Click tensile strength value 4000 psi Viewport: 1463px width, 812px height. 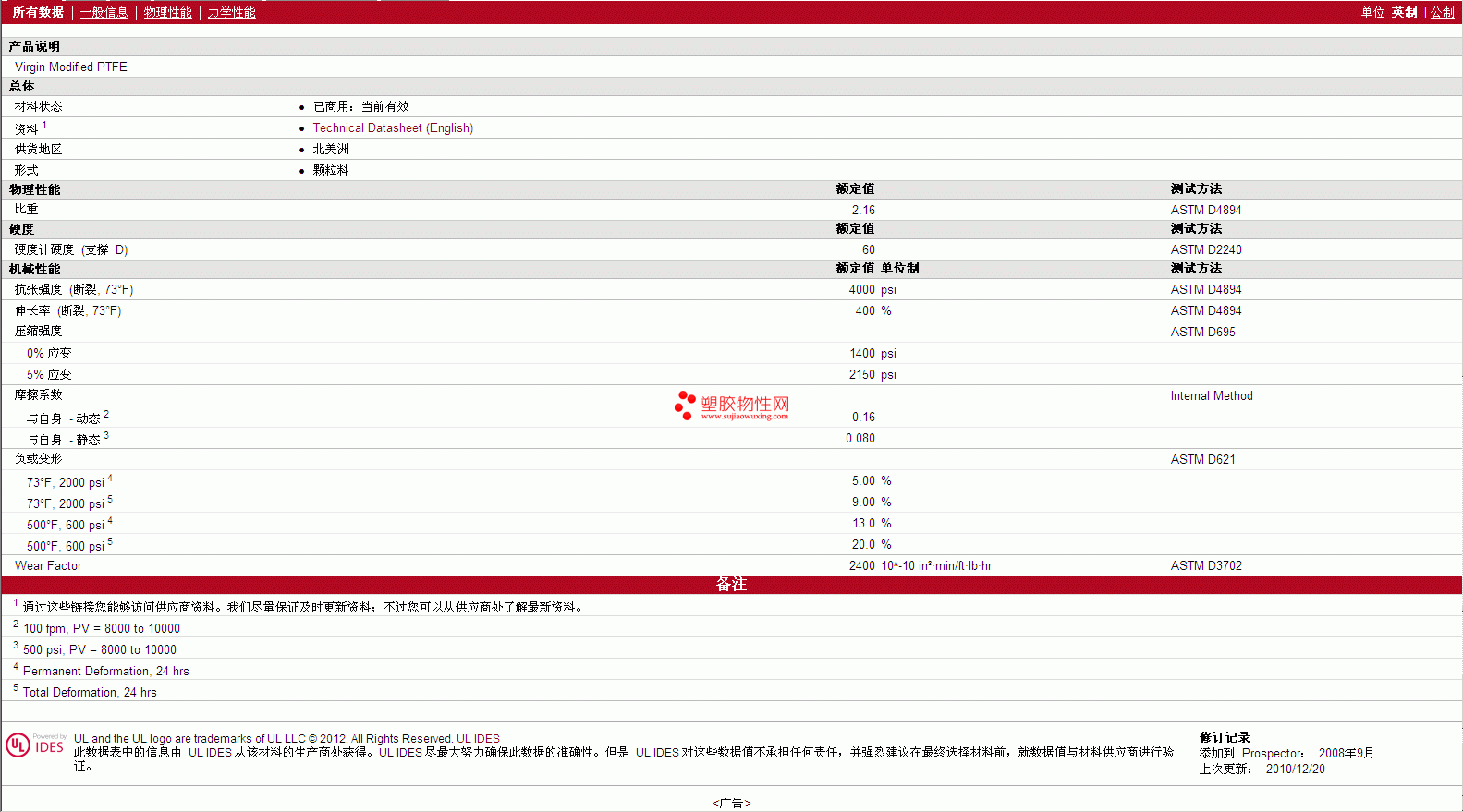click(872, 289)
